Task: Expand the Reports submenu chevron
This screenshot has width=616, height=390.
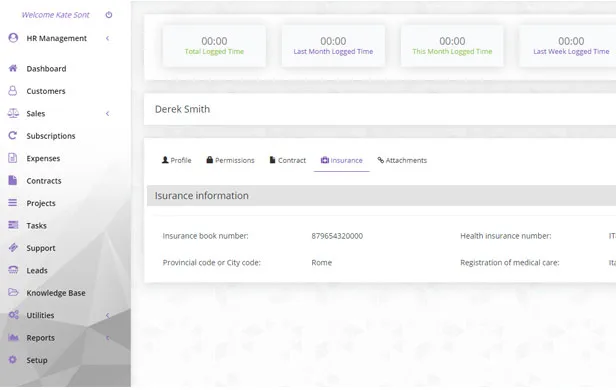Action: (108, 338)
